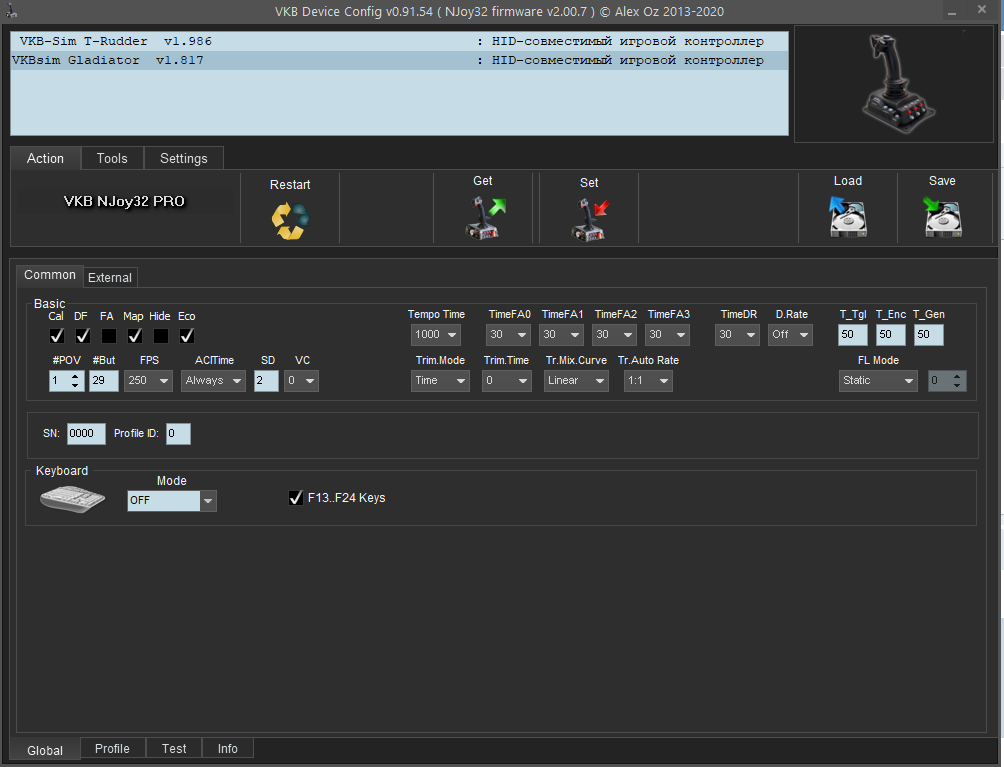Screen dimensions: 1004x767
Task: Click the joystick device image thumbnail
Action: pos(893,84)
